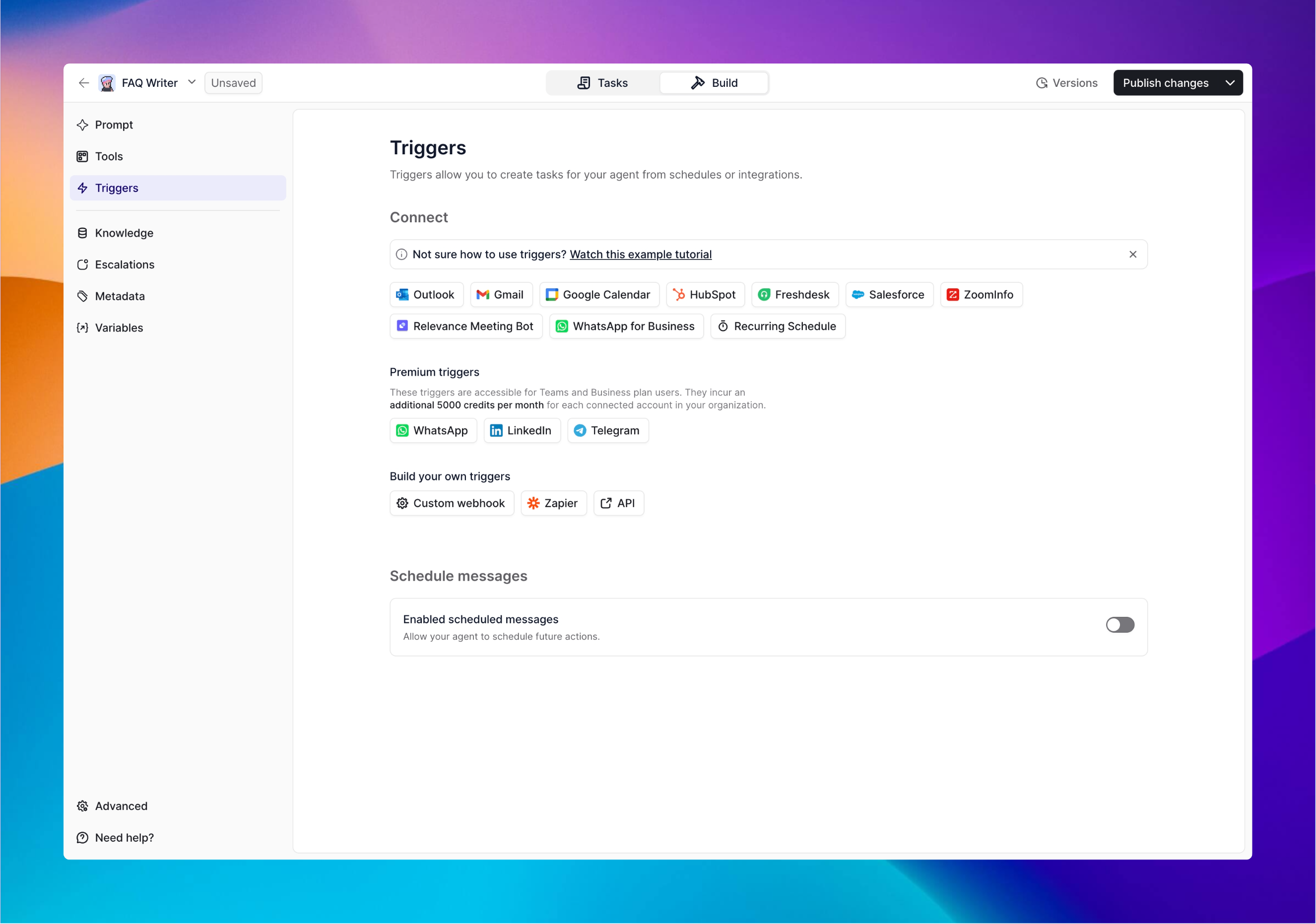Image resolution: width=1316 pixels, height=924 pixels.
Task: Switch to the Build tab
Action: click(x=714, y=83)
